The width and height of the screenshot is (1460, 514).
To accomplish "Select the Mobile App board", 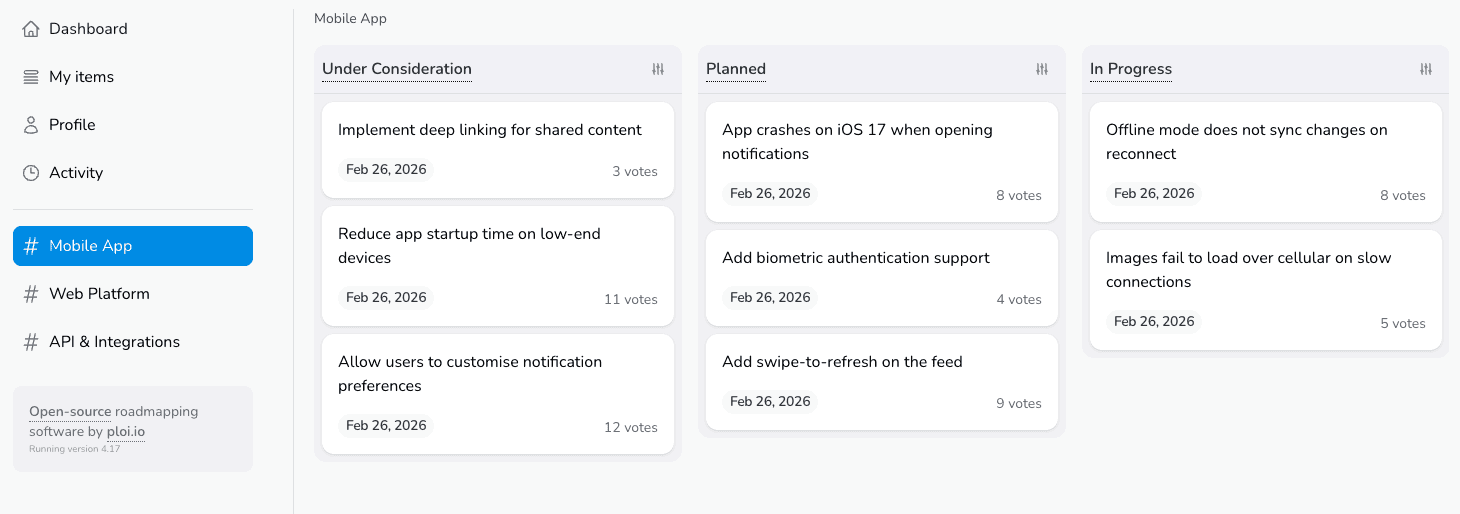I will click(133, 246).
